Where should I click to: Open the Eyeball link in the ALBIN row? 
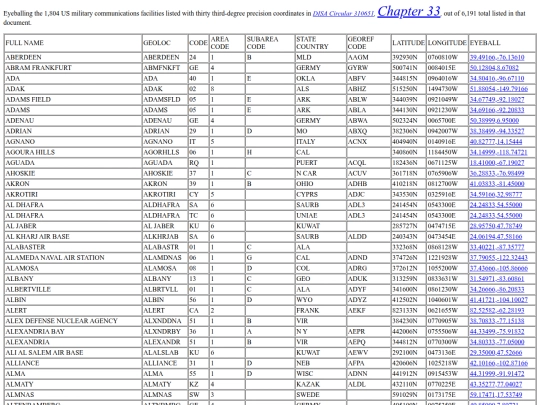pyautogui.click(x=499, y=300)
